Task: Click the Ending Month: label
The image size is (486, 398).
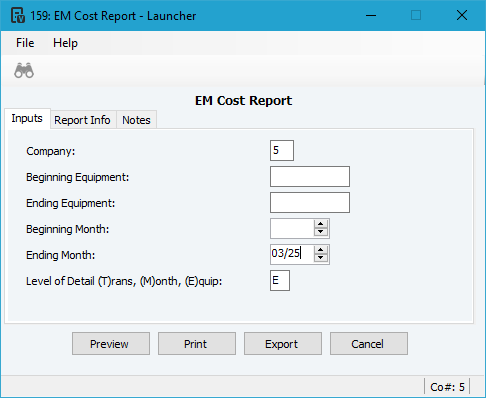Action: [60, 255]
